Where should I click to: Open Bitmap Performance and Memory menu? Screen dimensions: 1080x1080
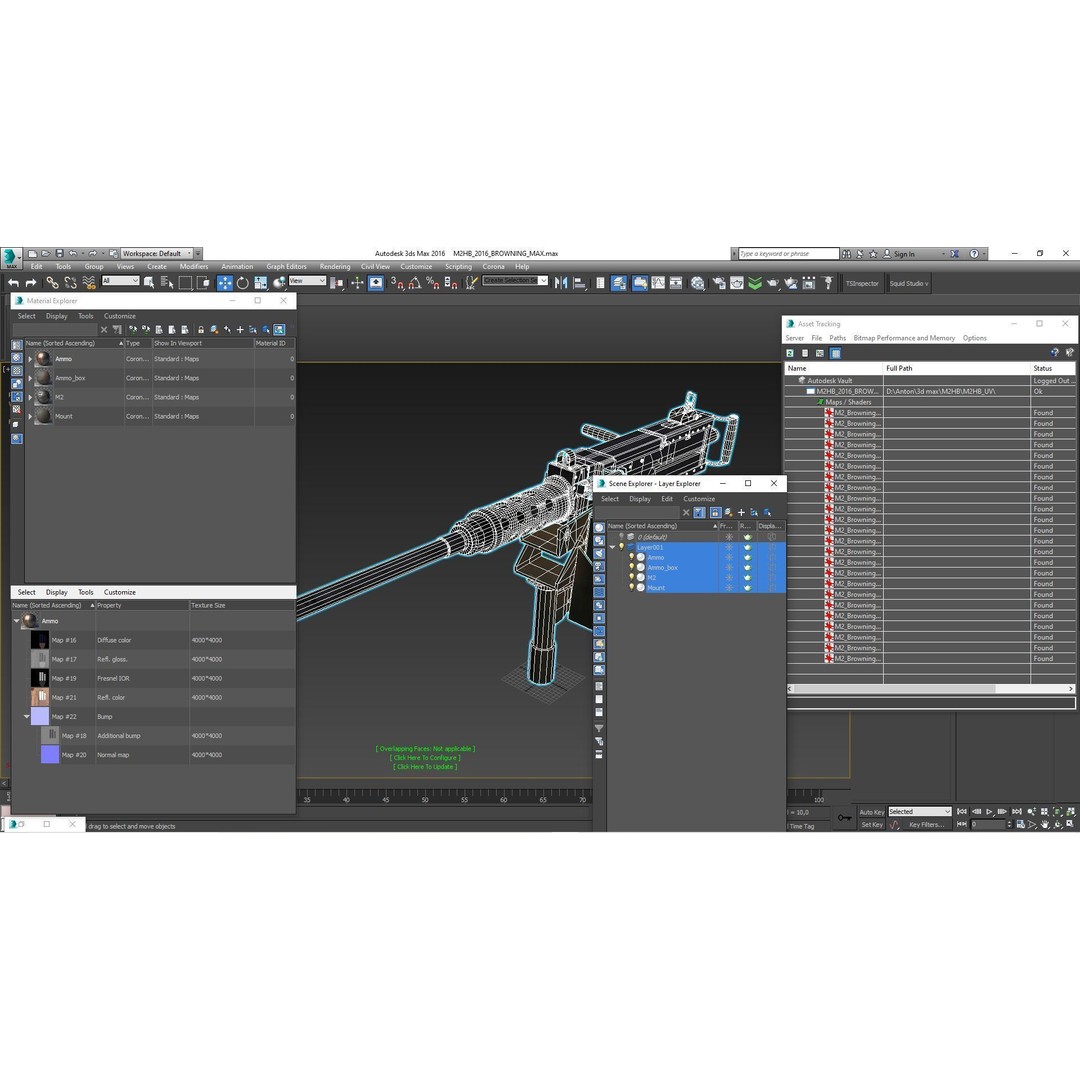[x=904, y=338]
